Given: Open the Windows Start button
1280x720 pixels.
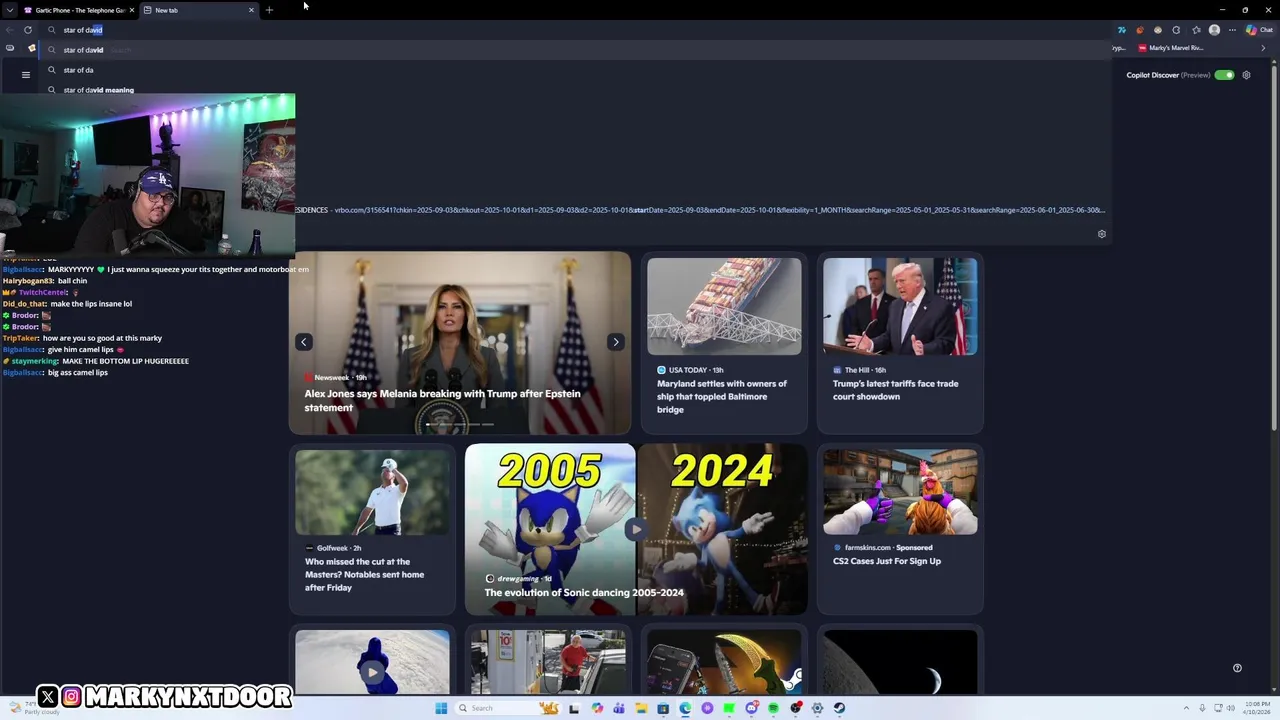Looking at the screenshot, I should pyautogui.click(x=441, y=708).
